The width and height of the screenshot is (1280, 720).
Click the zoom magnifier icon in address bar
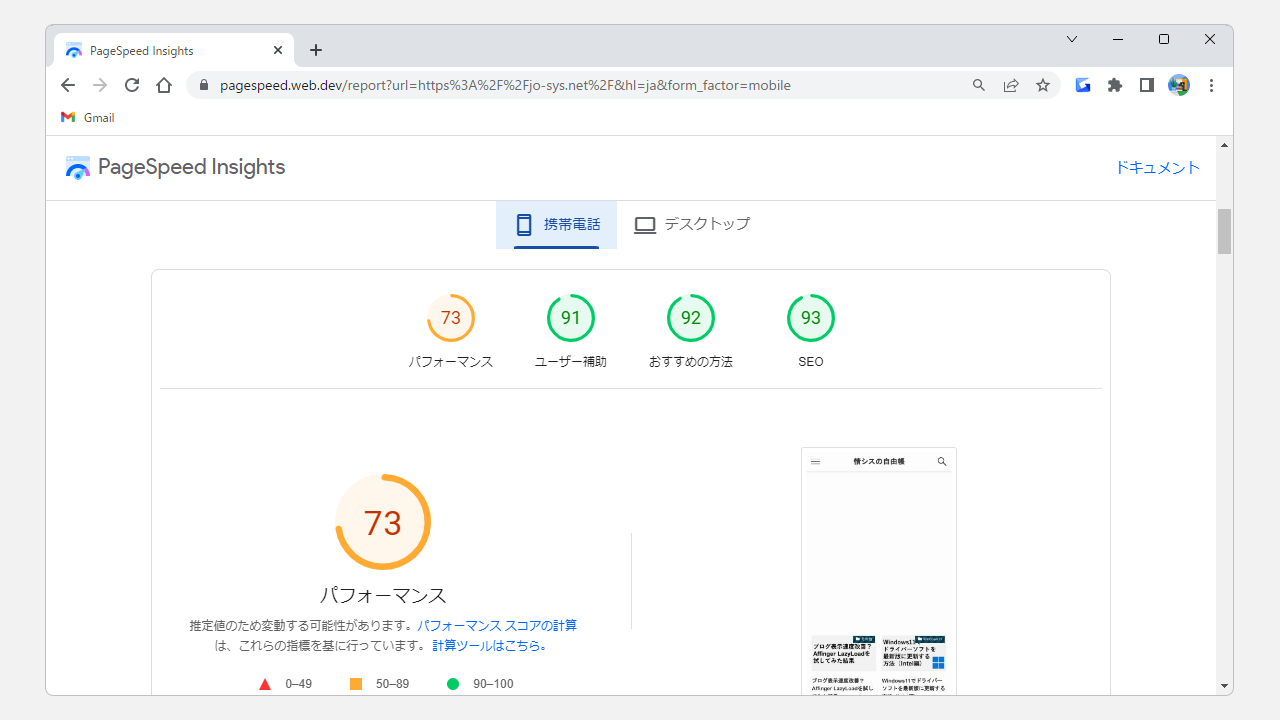979,85
